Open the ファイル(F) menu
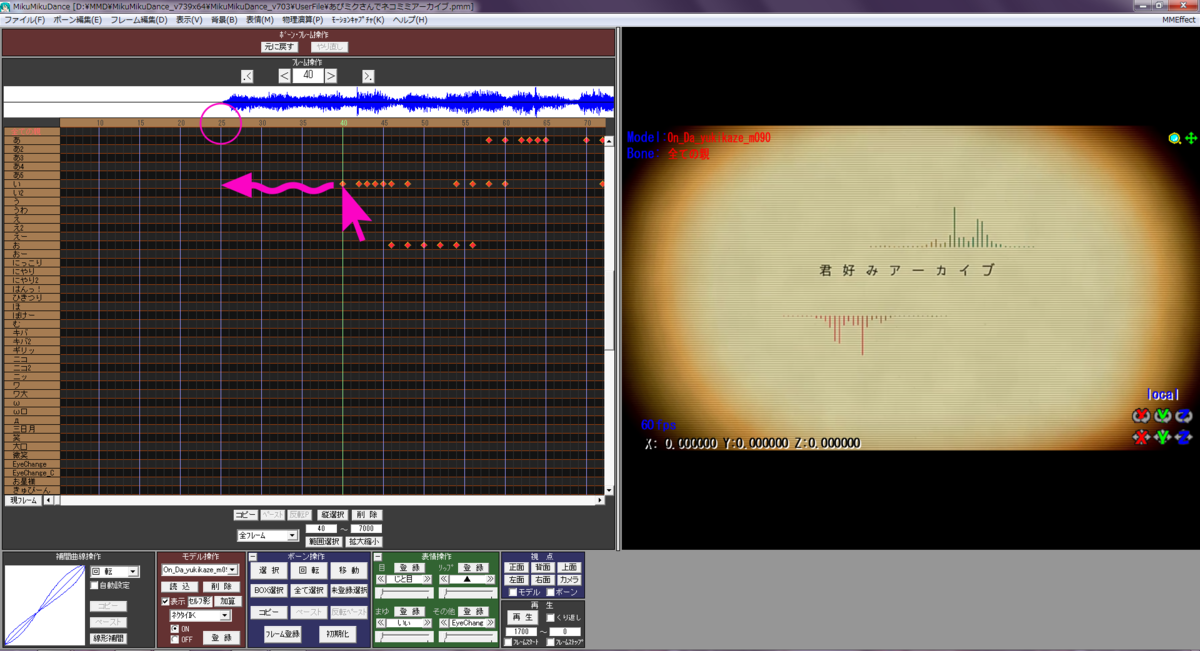 (x=25, y=20)
